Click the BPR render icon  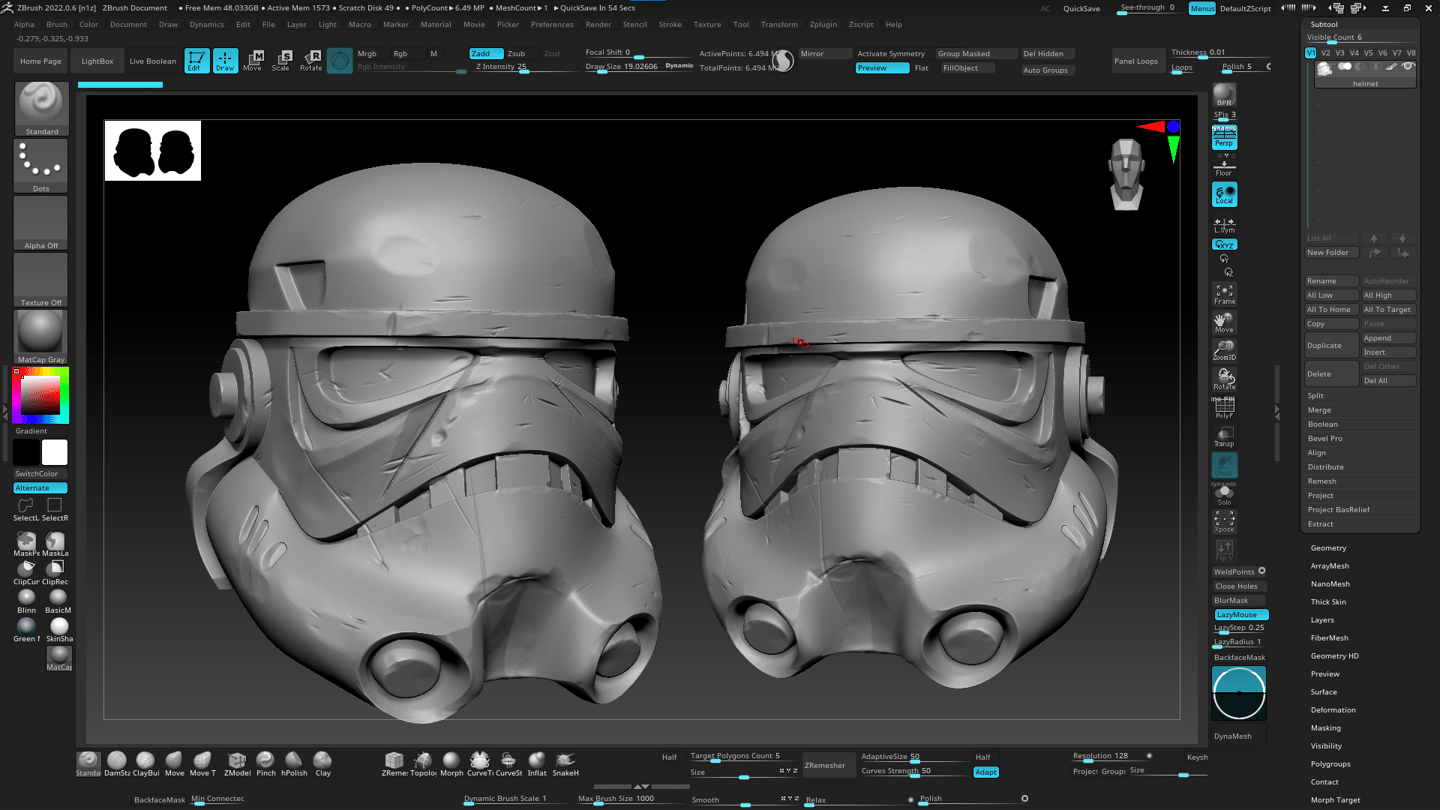(1224, 95)
